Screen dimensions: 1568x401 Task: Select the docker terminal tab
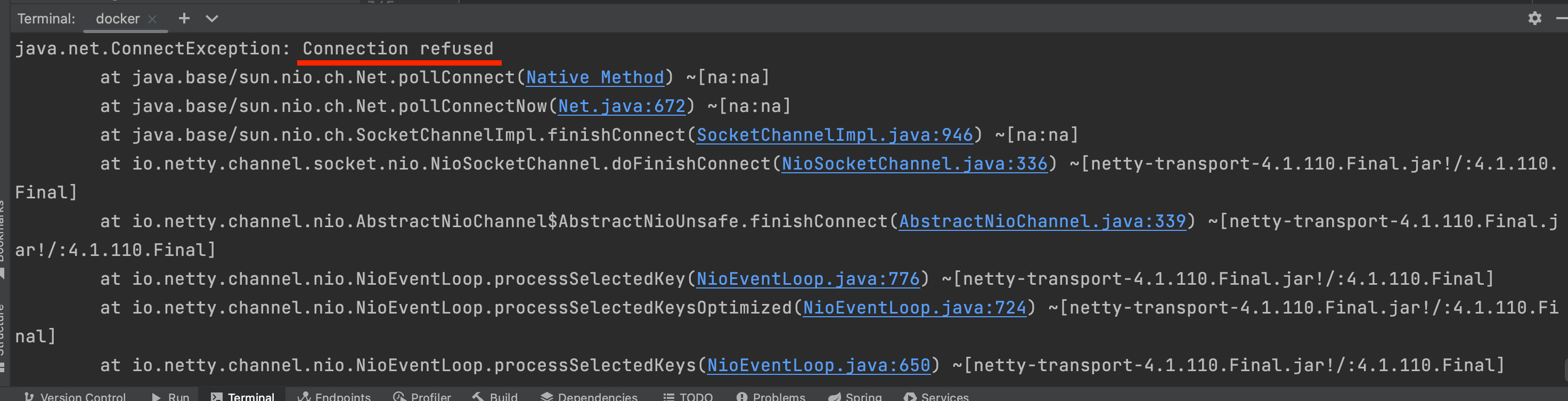pos(118,19)
